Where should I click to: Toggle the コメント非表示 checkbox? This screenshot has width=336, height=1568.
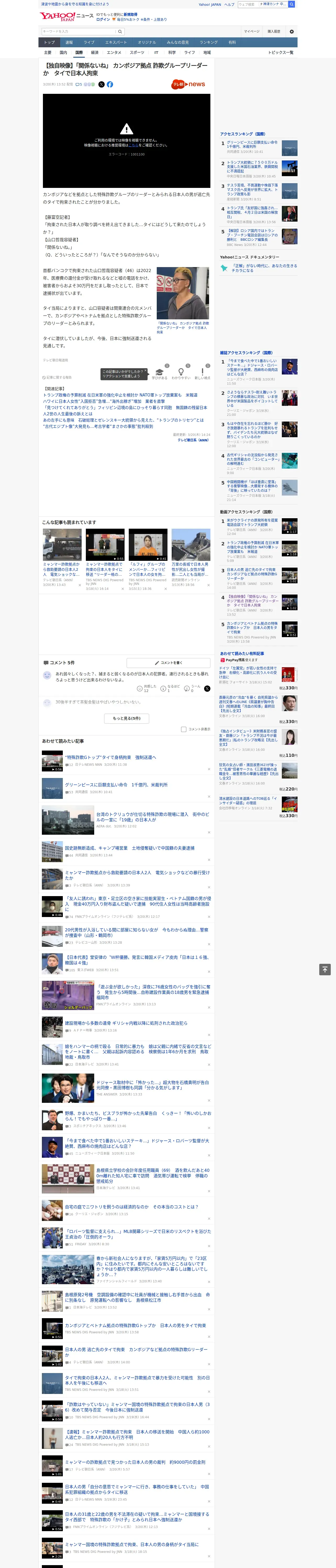coord(183,729)
